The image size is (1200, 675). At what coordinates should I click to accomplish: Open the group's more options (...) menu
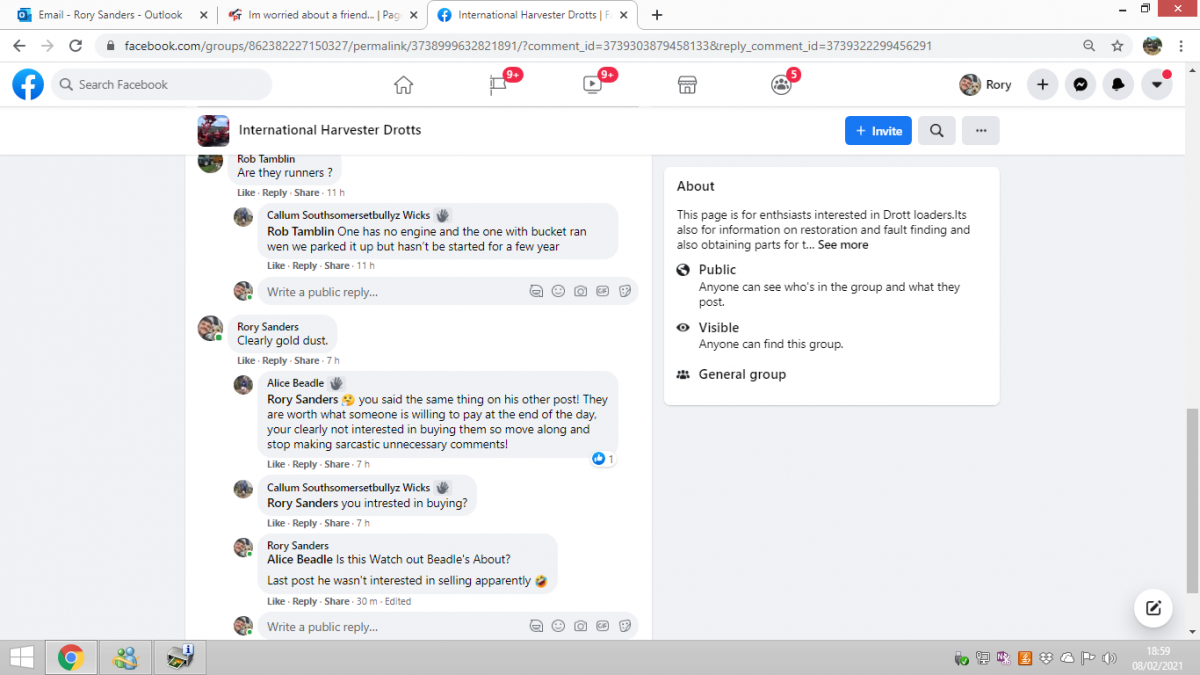click(981, 131)
